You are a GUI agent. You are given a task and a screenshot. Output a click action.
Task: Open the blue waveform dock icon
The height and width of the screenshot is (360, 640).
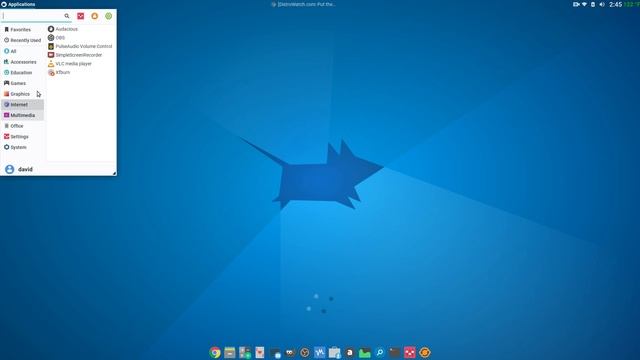[320, 352]
